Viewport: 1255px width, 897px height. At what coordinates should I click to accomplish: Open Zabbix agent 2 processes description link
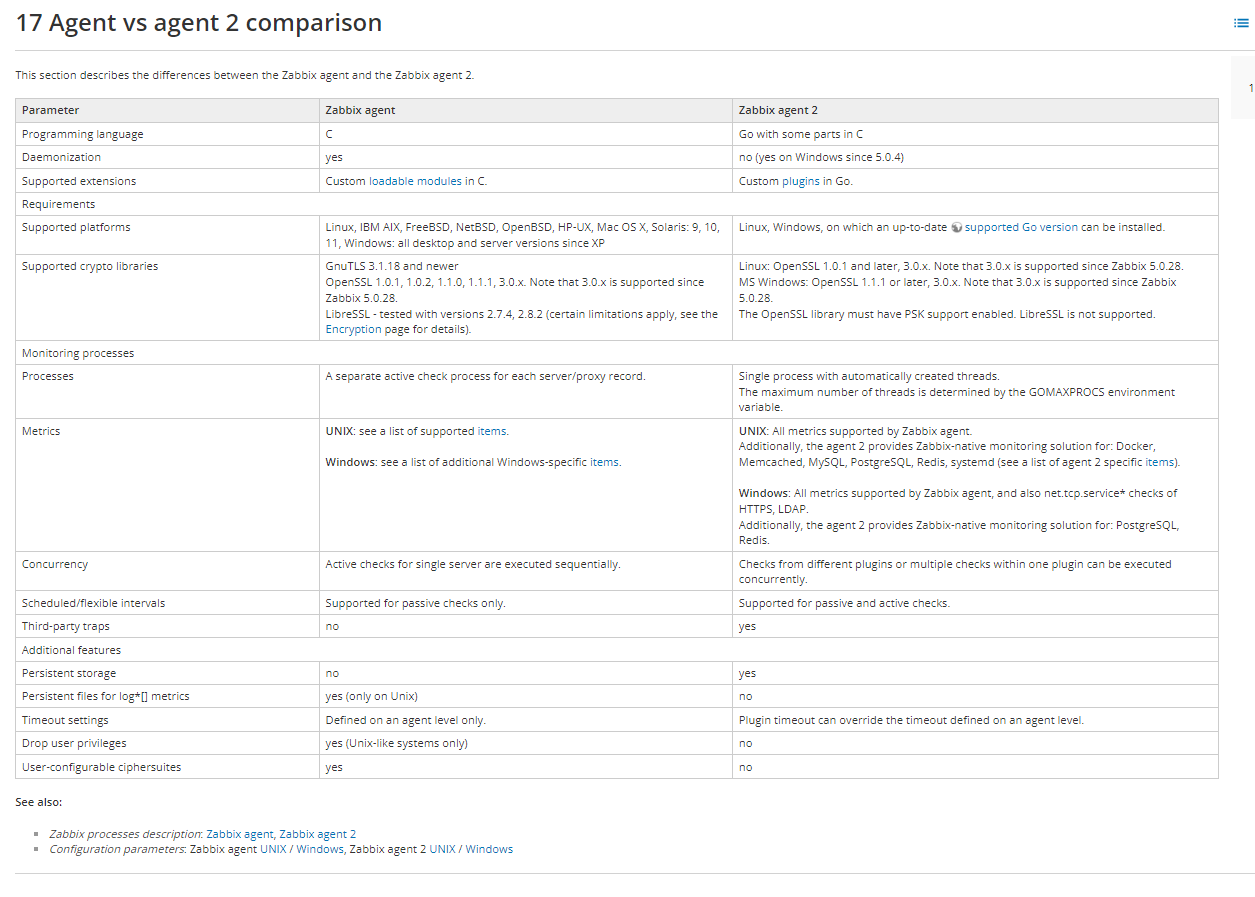click(x=318, y=834)
